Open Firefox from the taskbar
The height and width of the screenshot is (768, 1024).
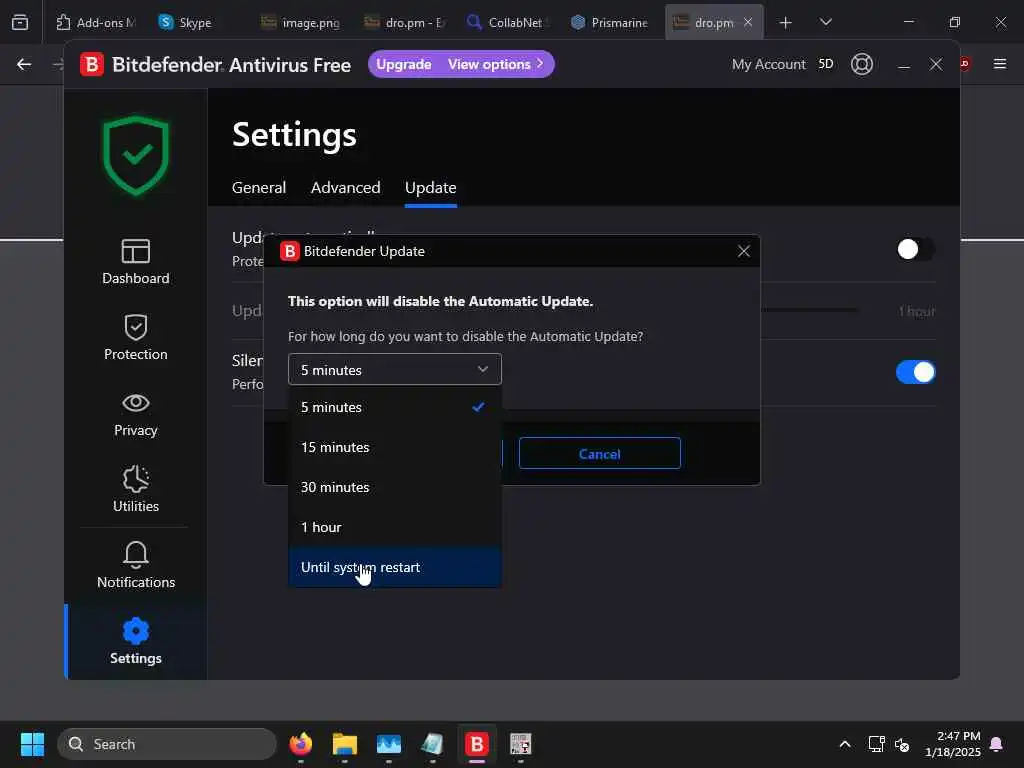click(x=300, y=744)
